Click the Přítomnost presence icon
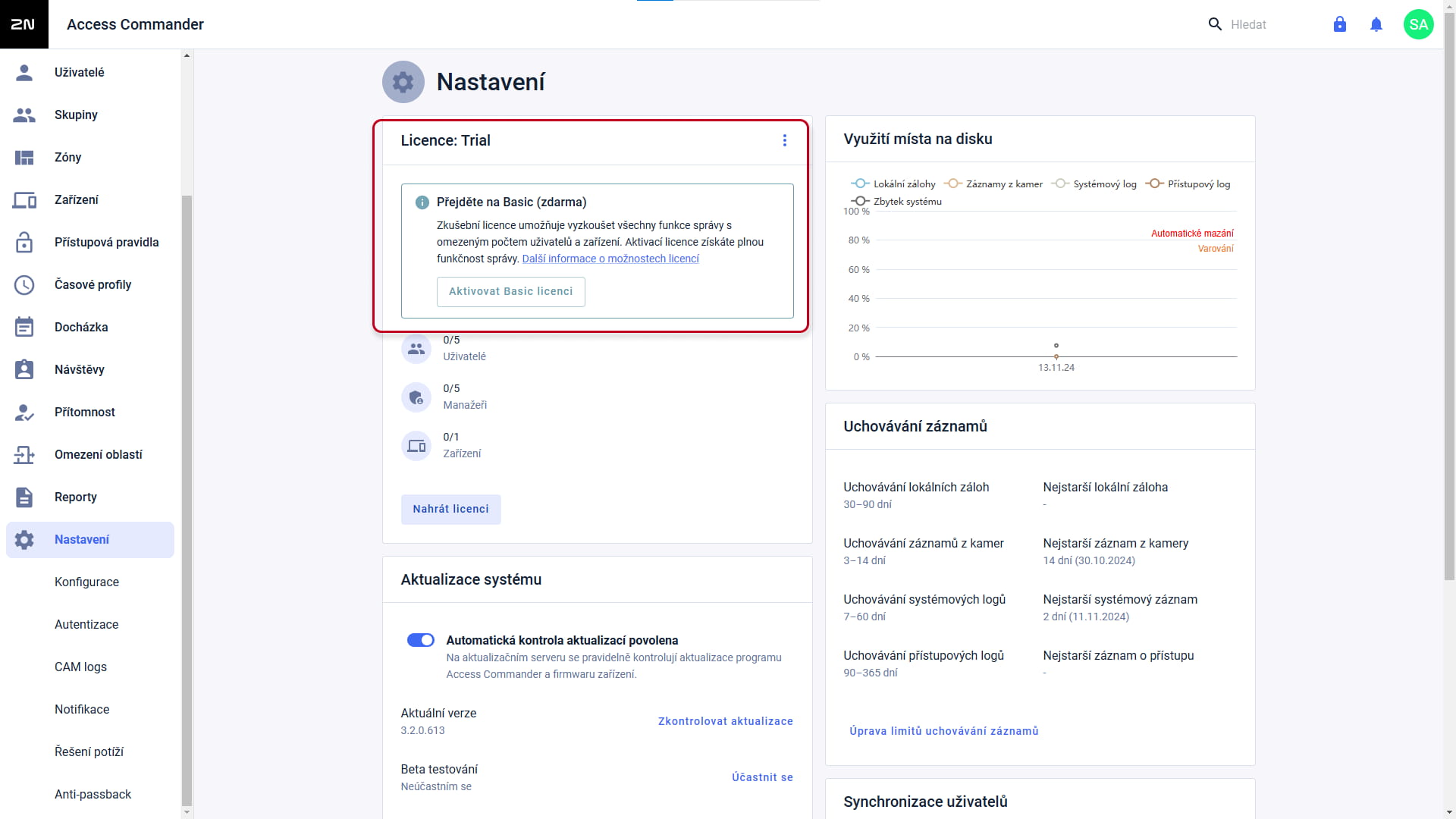The image size is (1456, 819). [x=24, y=412]
